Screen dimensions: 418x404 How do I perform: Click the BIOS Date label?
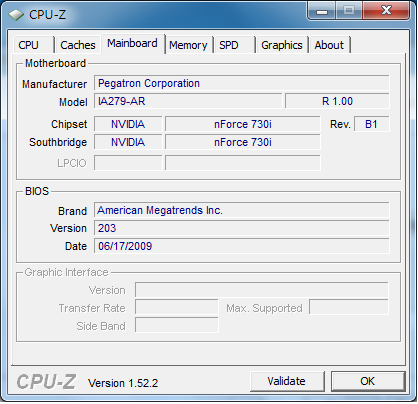coord(76,246)
